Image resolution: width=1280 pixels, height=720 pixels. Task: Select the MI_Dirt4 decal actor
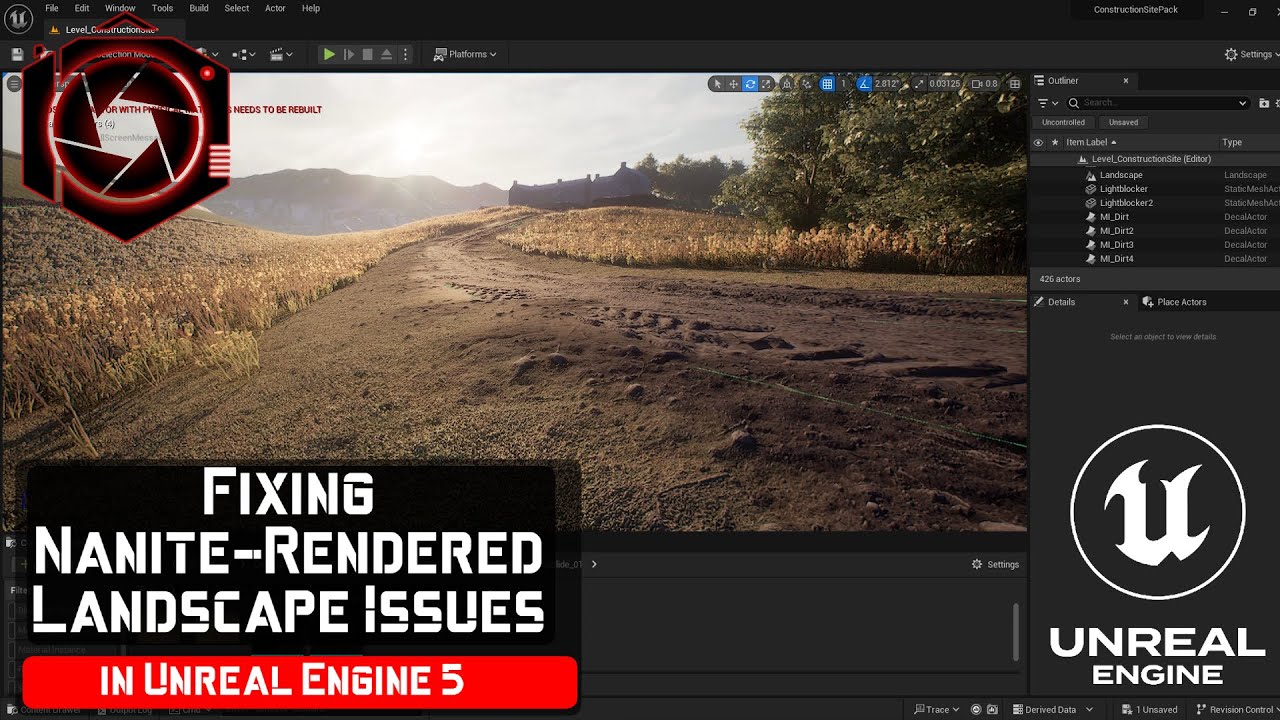coord(1117,259)
